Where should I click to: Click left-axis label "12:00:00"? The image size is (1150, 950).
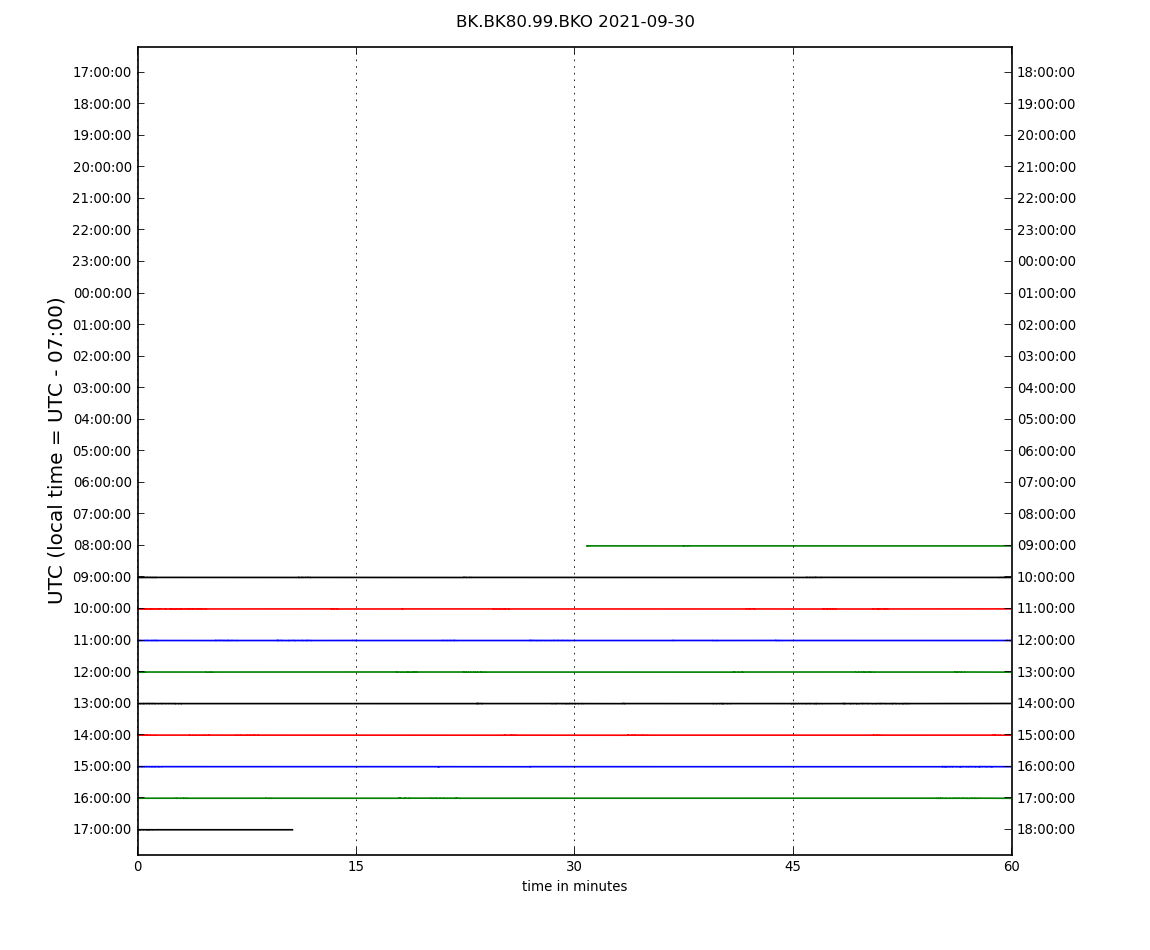[102, 672]
